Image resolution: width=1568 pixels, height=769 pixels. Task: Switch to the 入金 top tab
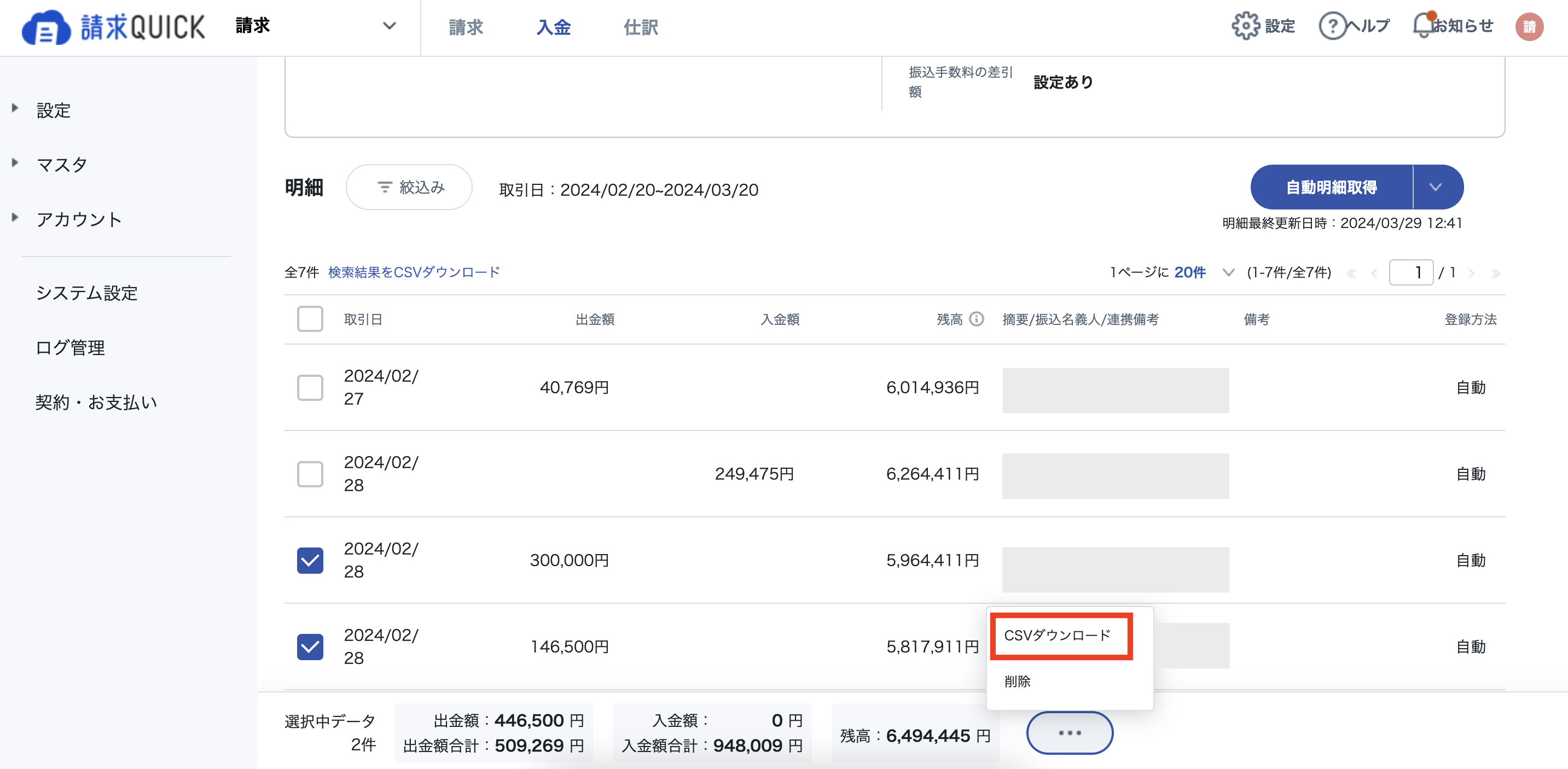553,27
